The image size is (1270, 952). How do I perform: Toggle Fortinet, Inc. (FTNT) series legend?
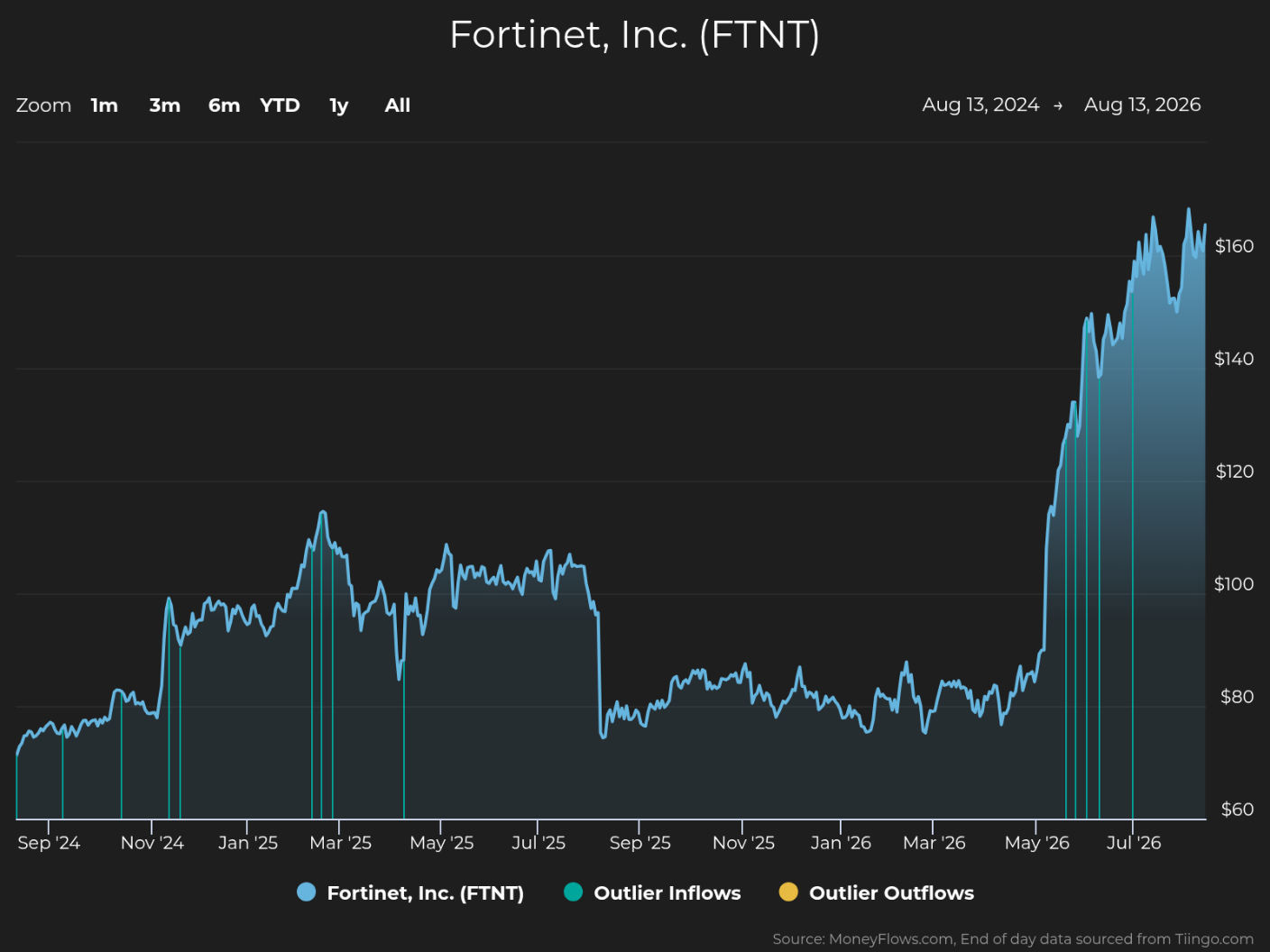410,892
